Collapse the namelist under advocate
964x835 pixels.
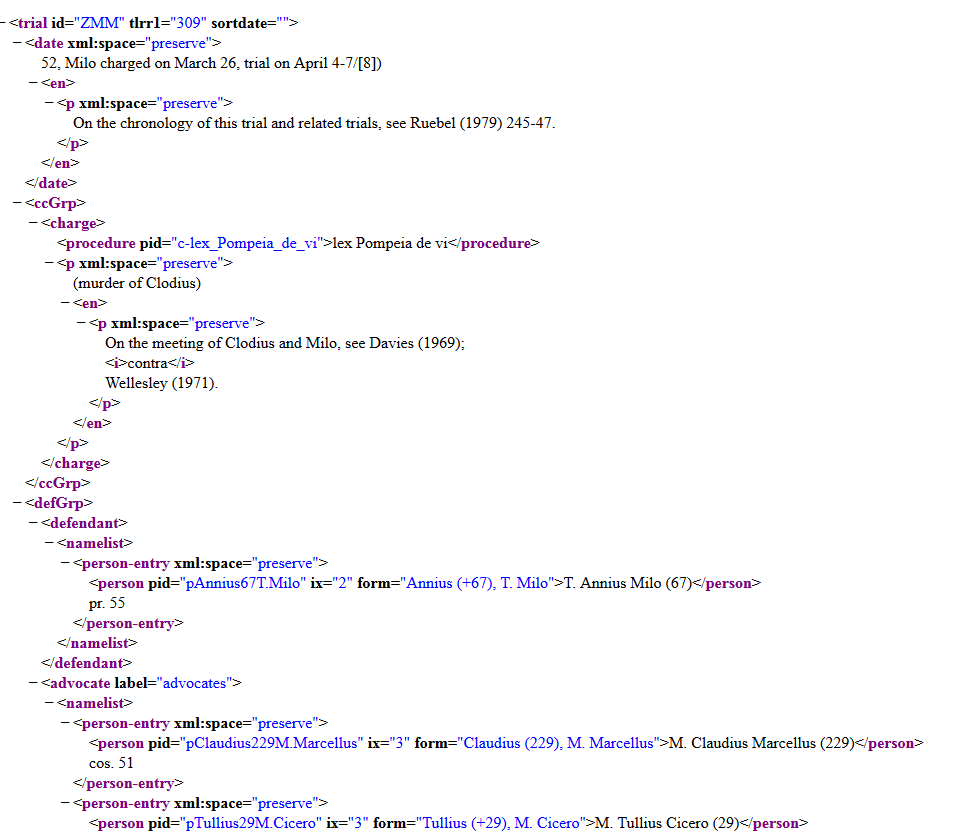(x=49, y=703)
